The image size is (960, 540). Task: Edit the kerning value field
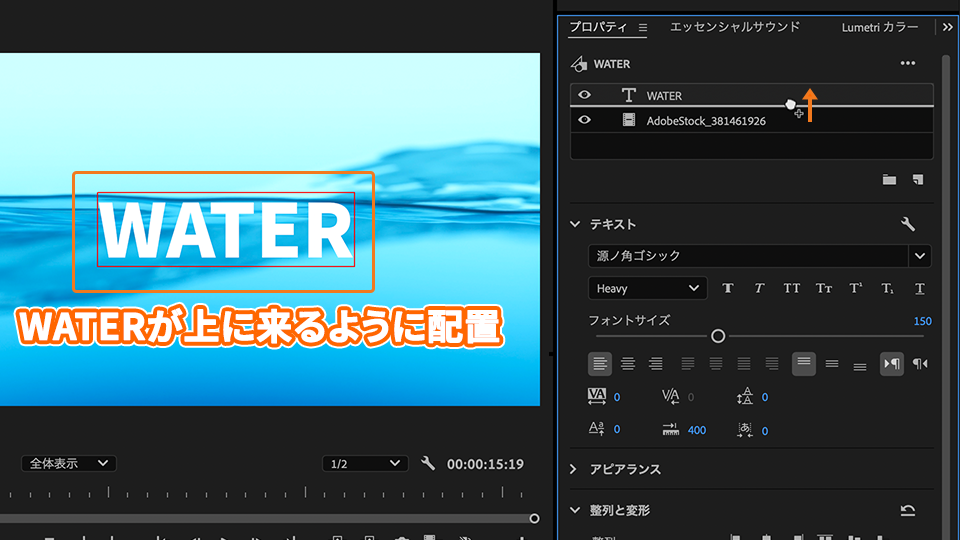(691, 397)
